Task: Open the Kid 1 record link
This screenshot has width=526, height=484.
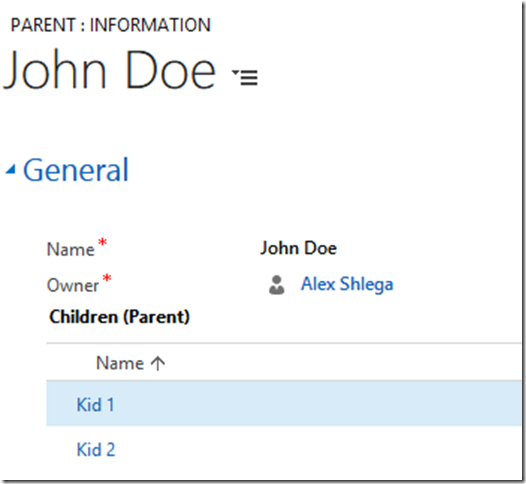Action: [96, 405]
